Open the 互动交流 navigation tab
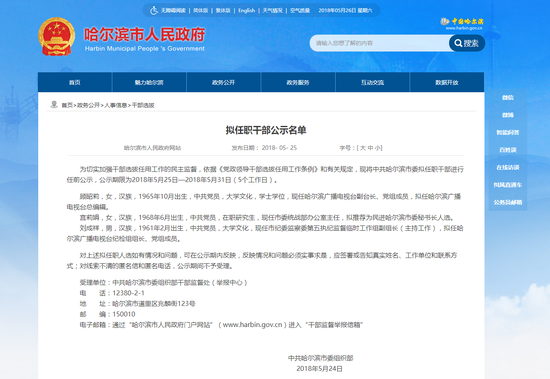The height and width of the screenshot is (379, 550). 373,82
